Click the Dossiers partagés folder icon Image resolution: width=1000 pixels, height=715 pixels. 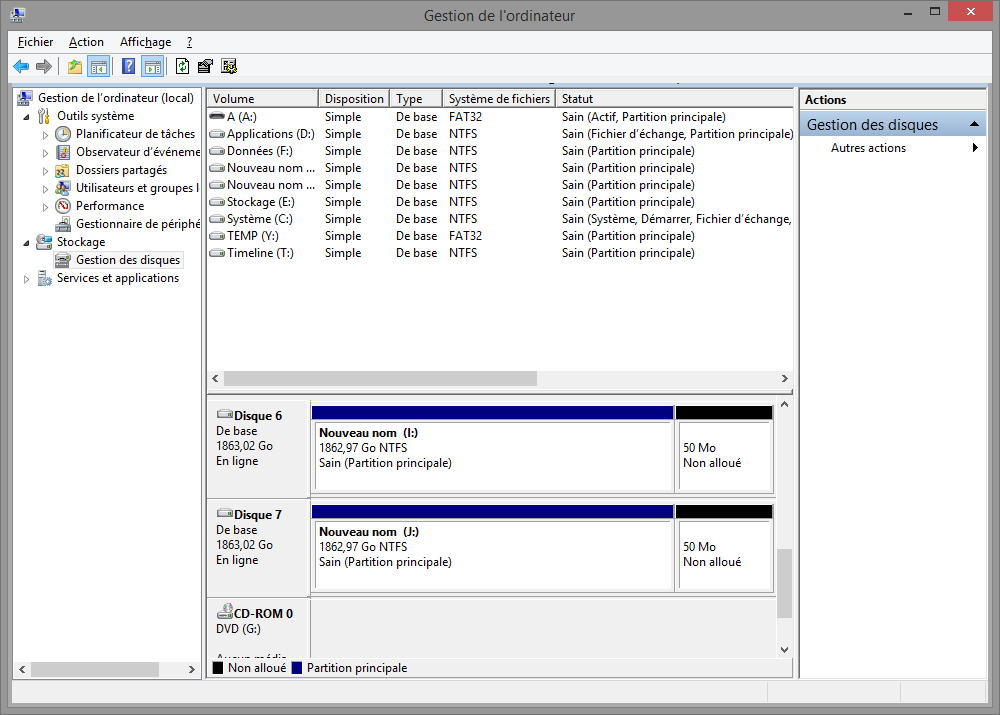point(62,170)
